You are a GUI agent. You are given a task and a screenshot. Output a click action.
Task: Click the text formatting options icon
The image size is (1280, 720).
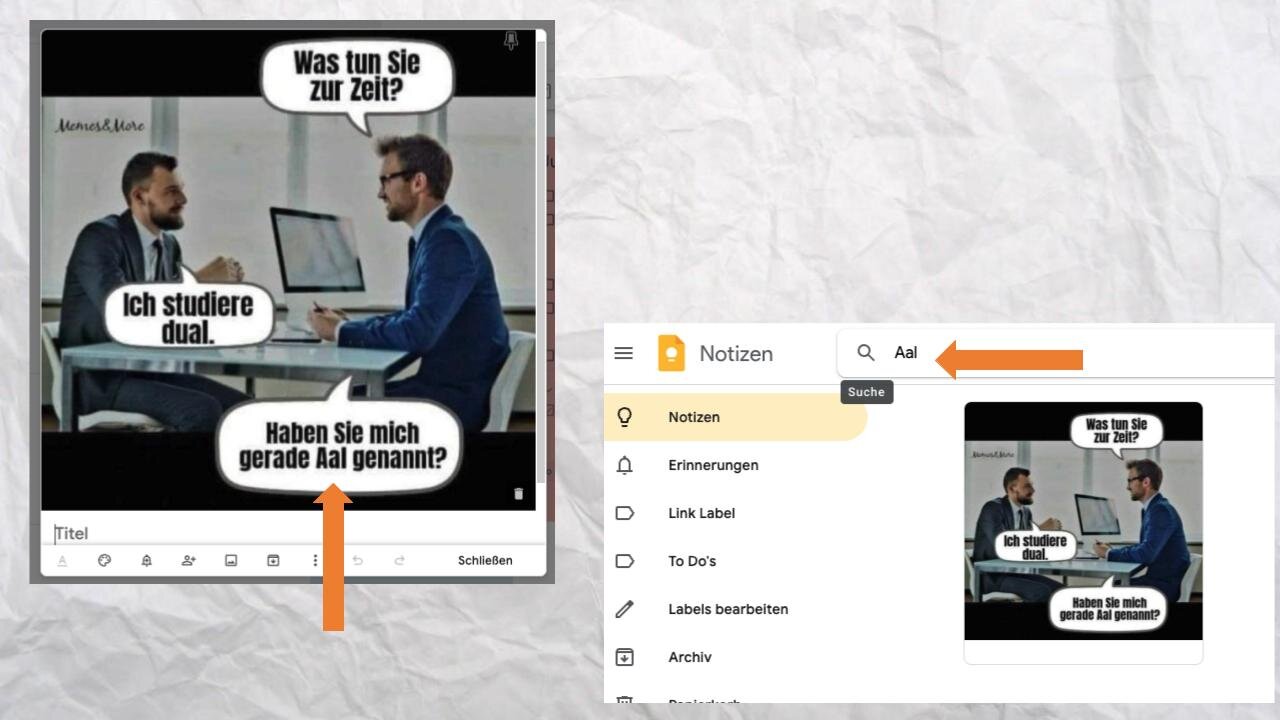(62, 561)
